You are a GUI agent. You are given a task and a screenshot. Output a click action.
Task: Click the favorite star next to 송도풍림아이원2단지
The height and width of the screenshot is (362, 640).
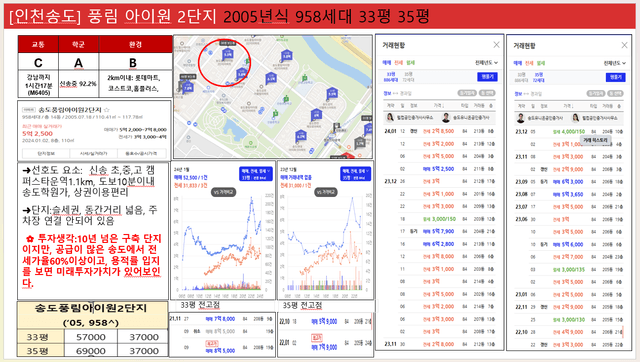click(x=107, y=110)
